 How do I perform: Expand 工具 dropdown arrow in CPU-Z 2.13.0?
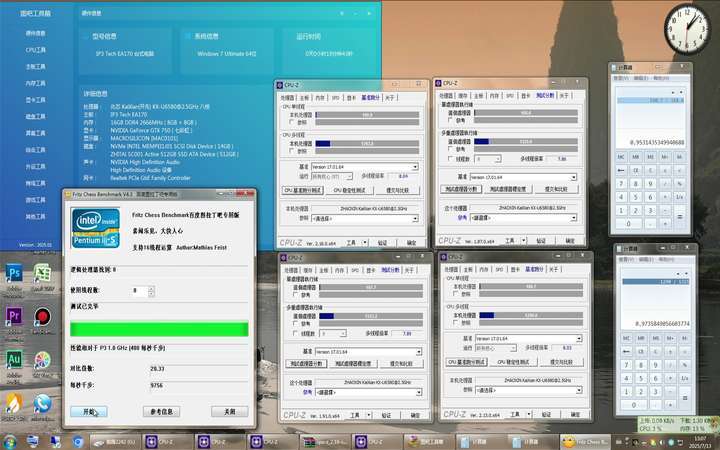coord(529,414)
